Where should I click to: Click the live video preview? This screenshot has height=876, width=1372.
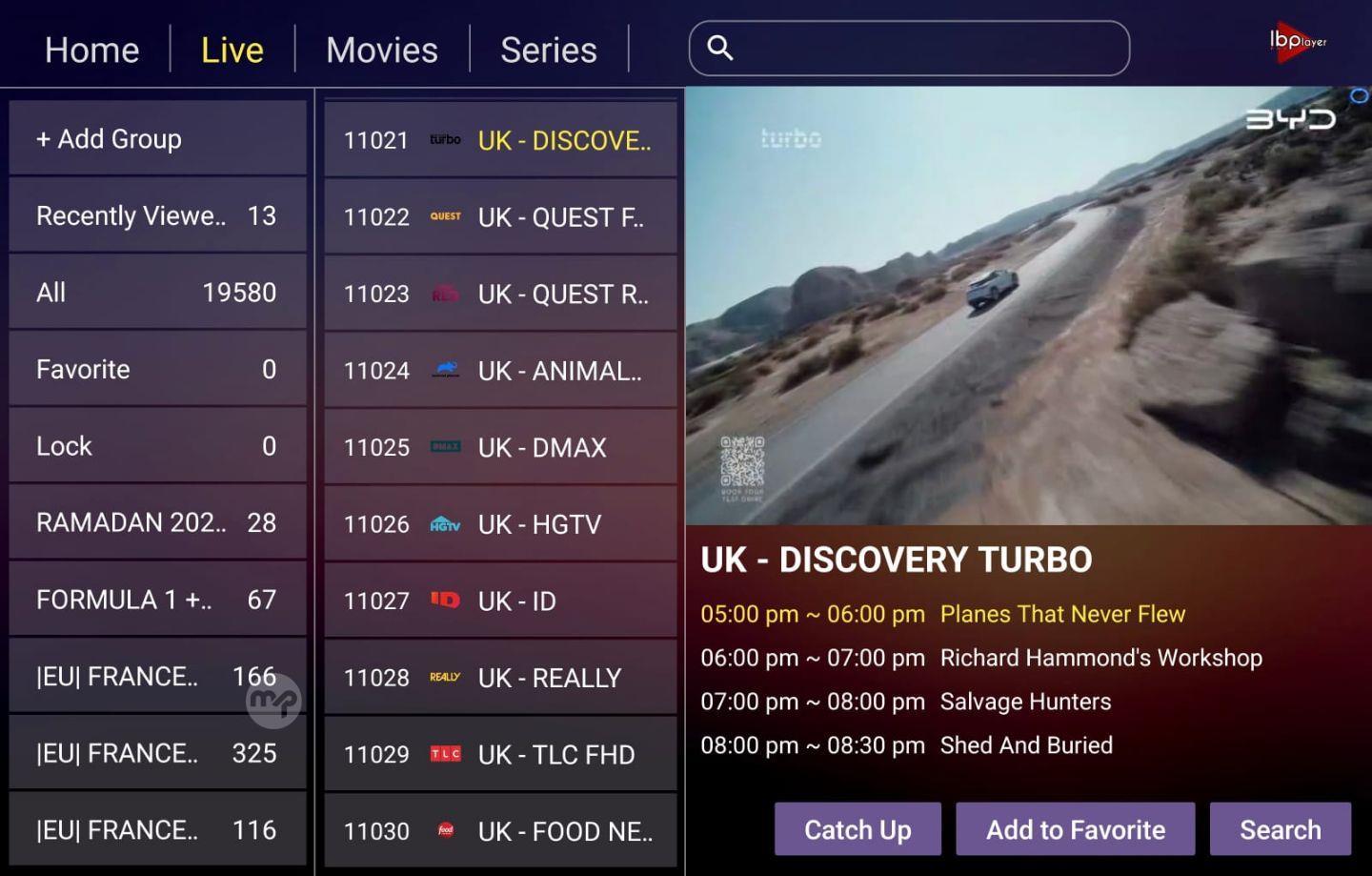(x=1028, y=306)
